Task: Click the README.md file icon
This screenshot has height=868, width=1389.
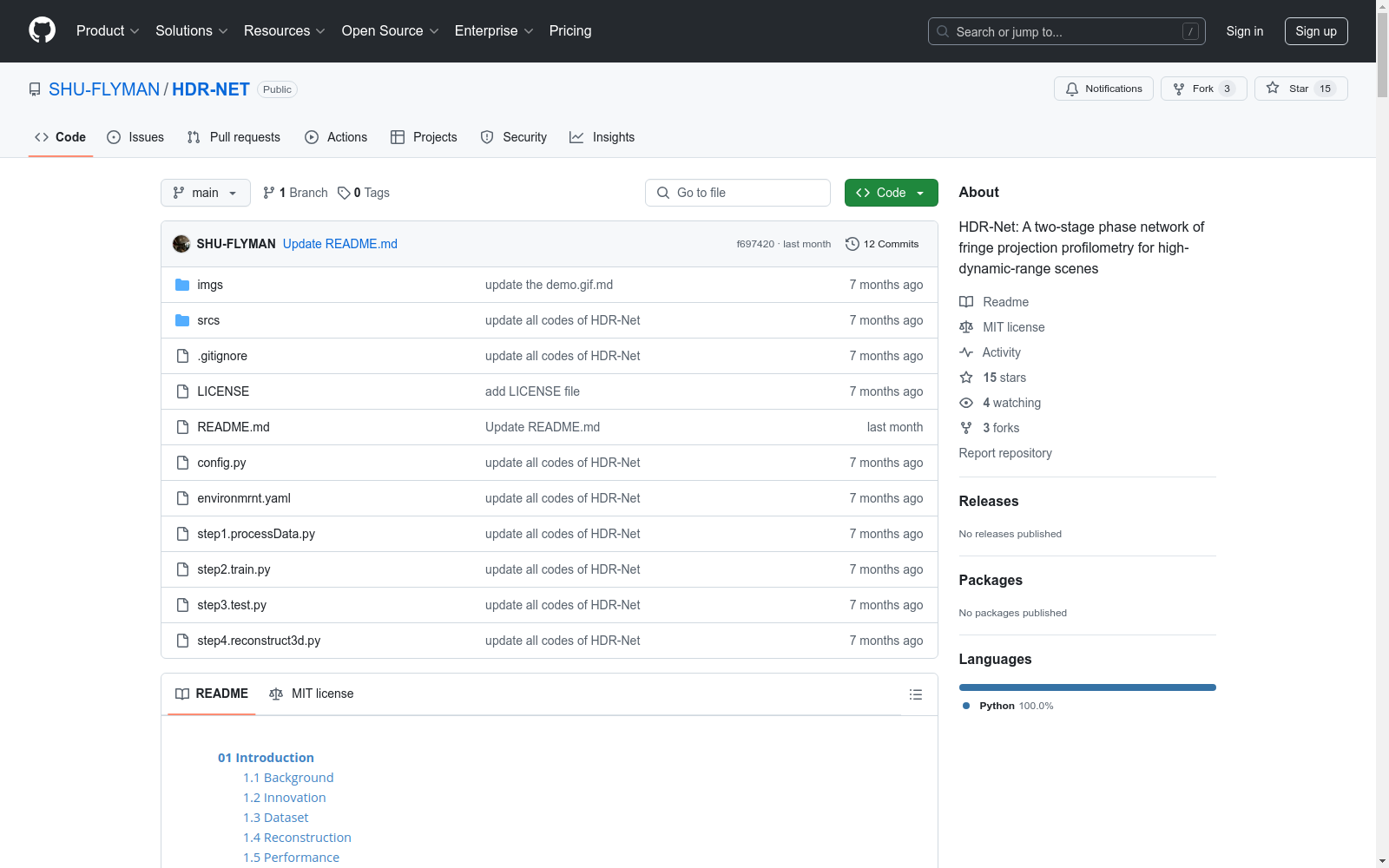Action: coord(182,427)
